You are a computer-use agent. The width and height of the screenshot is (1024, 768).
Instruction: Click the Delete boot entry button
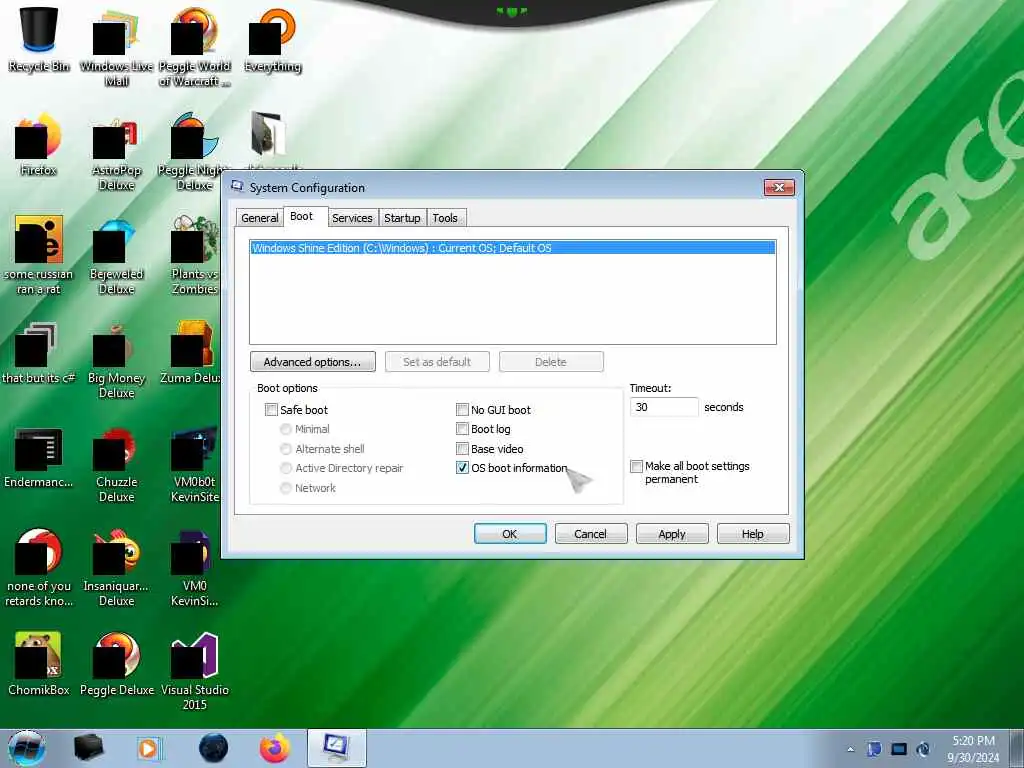[551, 362]
